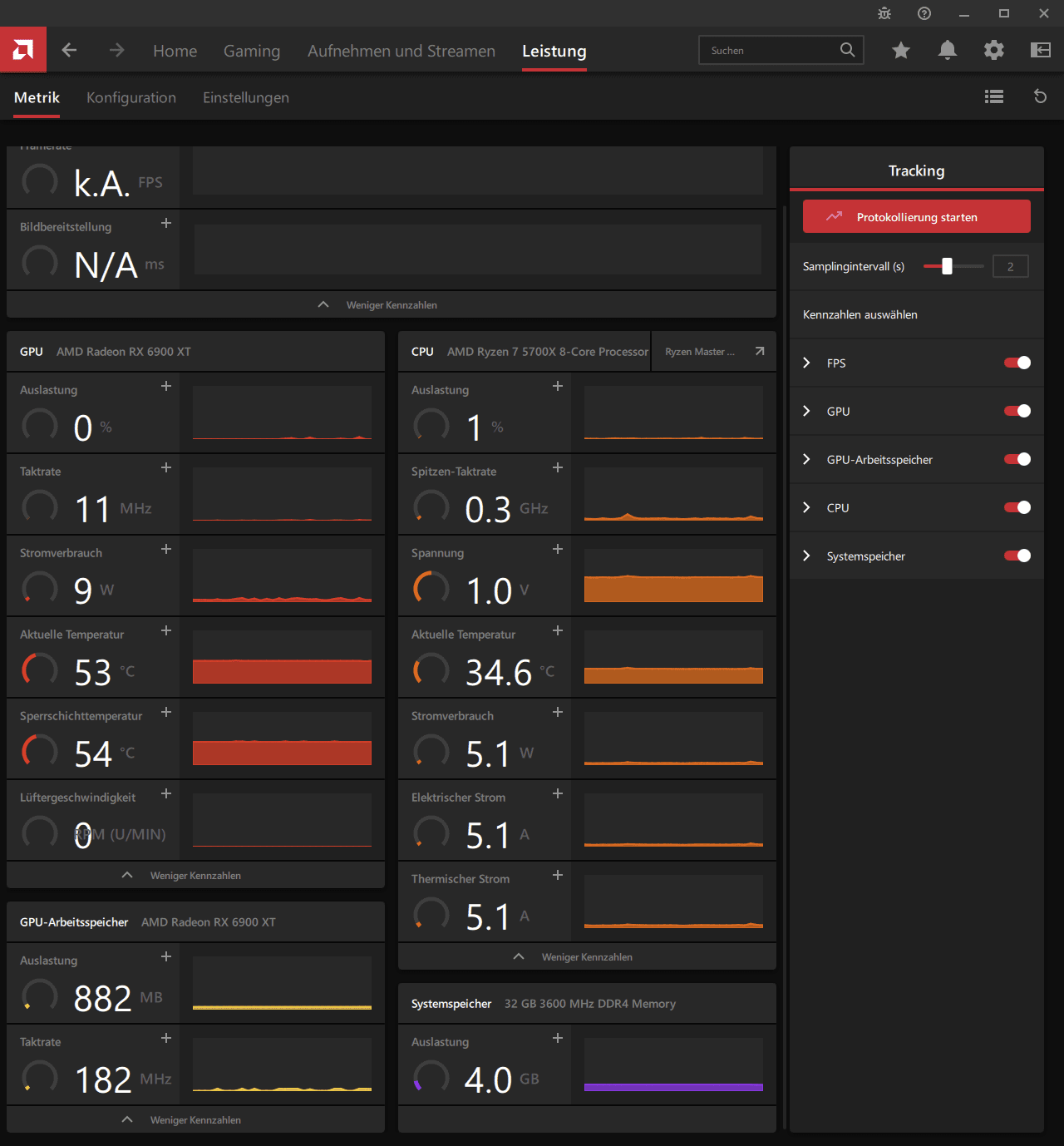The height and width of the screenshot is (1146, 1064).
Task: Open the Home tab
Action: tap(175, 51)
